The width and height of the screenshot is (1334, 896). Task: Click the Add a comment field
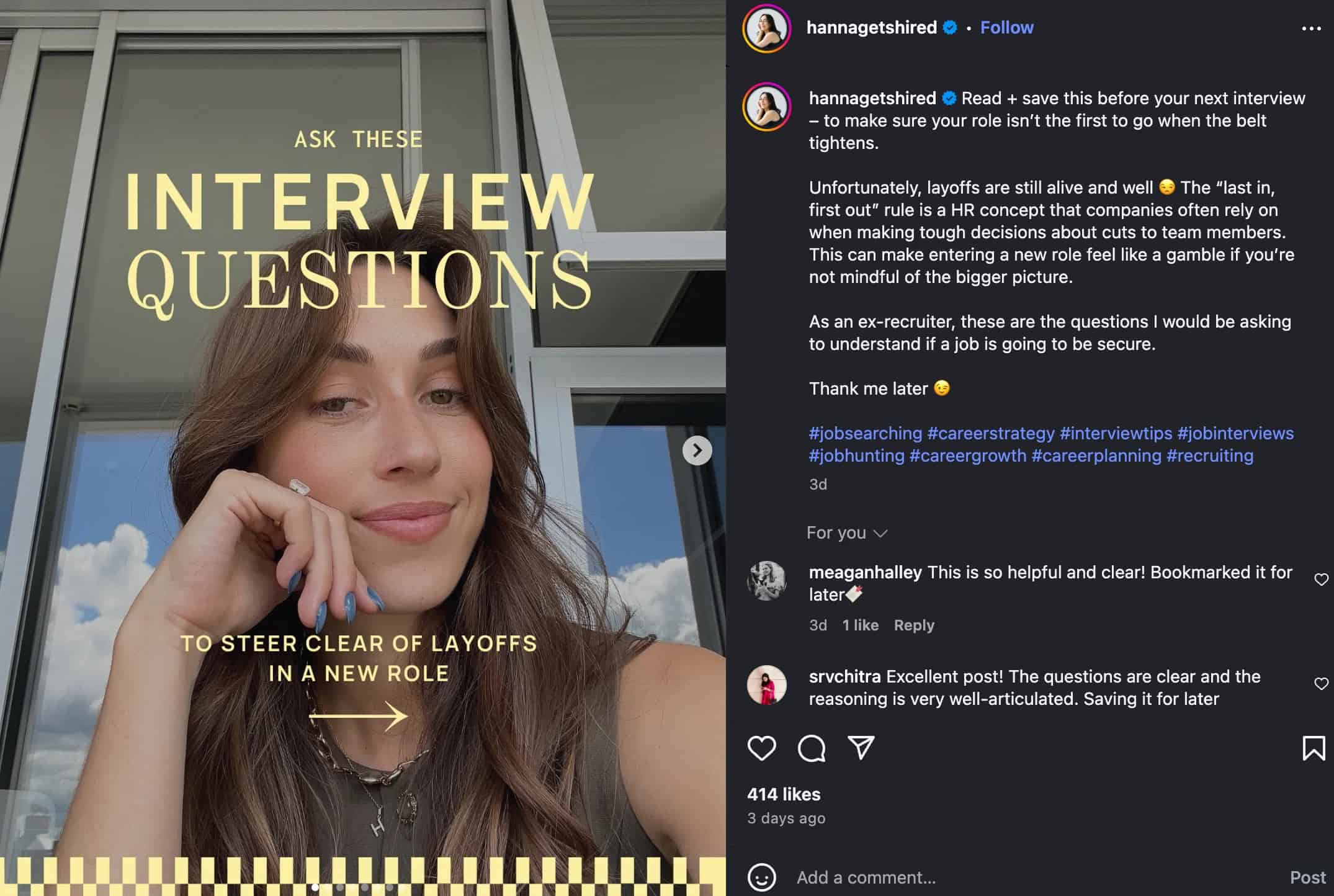1036,877
